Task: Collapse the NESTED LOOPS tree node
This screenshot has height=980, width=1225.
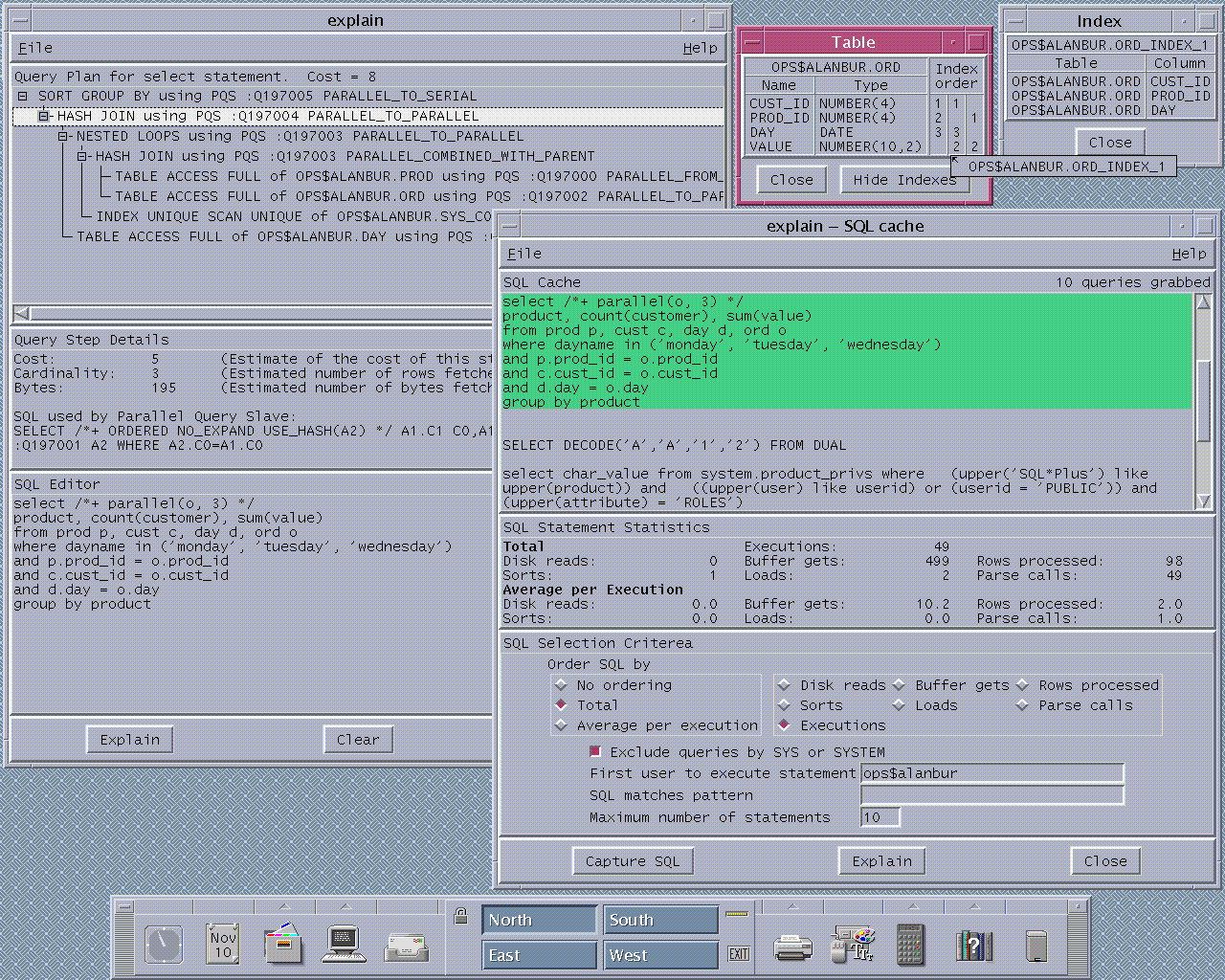Action: point(62,136)
